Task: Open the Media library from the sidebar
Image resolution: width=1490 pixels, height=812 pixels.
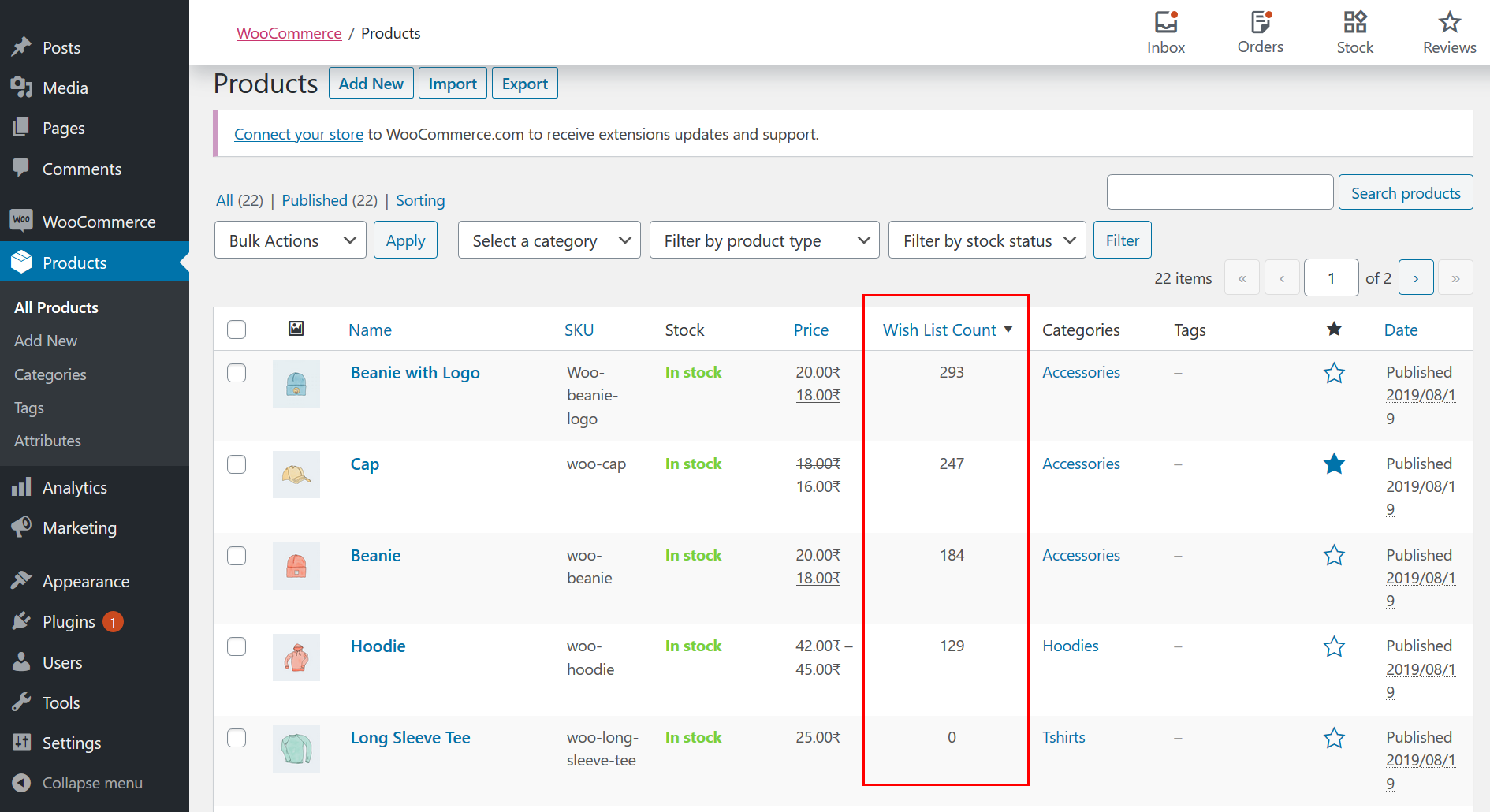Action: click(x=65, y=88)
